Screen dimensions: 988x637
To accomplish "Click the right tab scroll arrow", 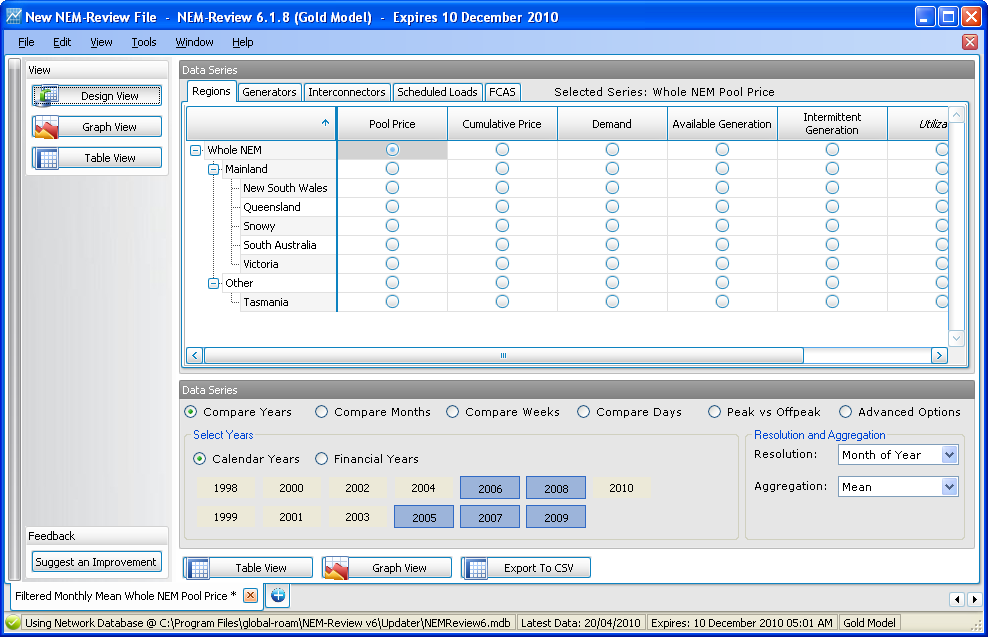I will coord(975,599).
